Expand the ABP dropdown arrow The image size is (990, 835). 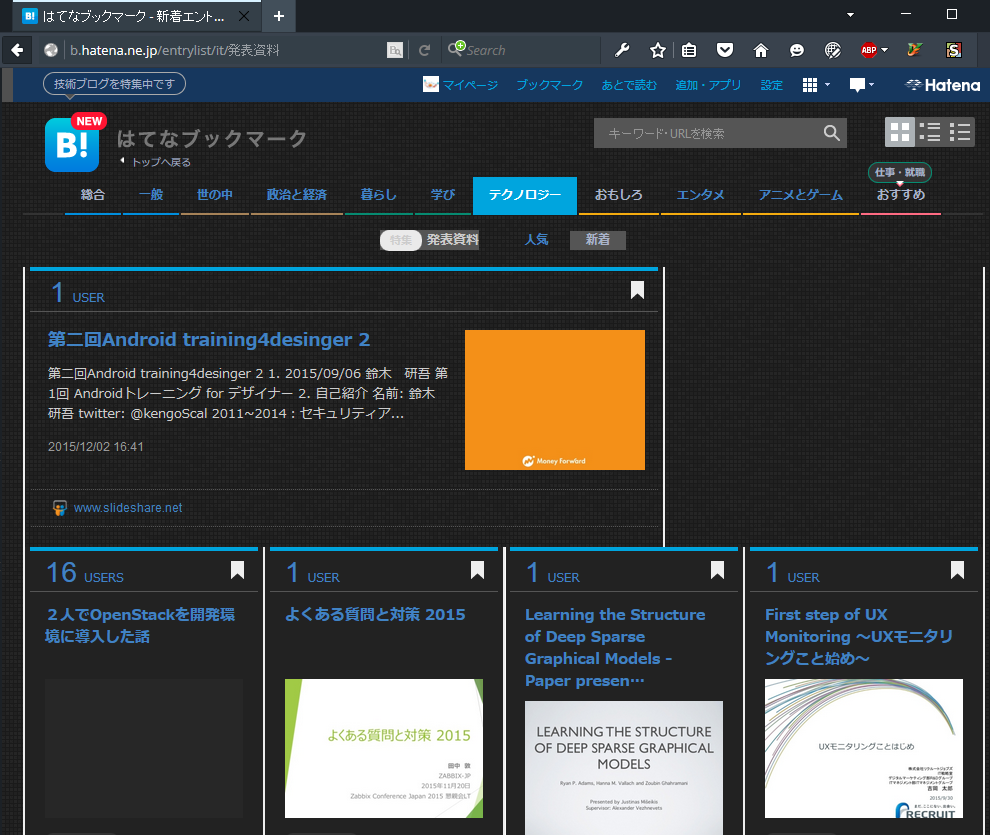click(885, 50)
